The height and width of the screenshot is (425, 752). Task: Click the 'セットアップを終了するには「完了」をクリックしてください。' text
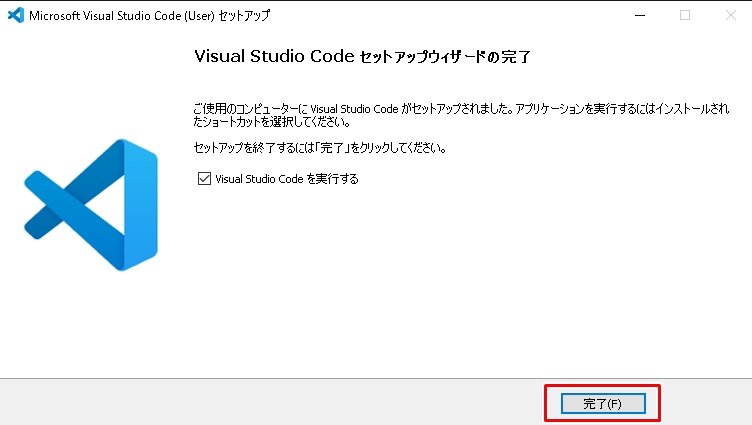point(320,148)
